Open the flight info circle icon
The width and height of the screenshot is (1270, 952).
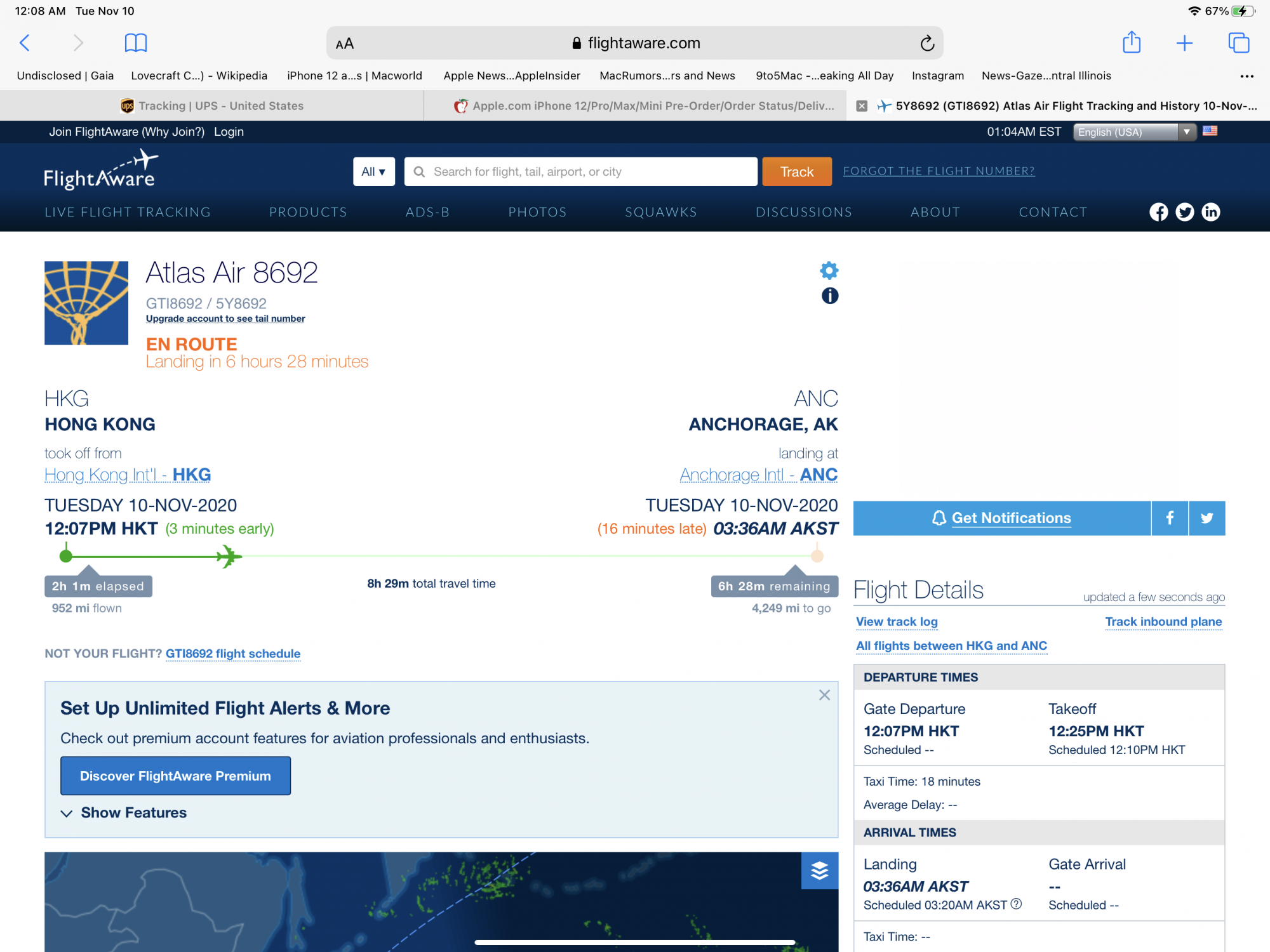(x=829, y=296)
